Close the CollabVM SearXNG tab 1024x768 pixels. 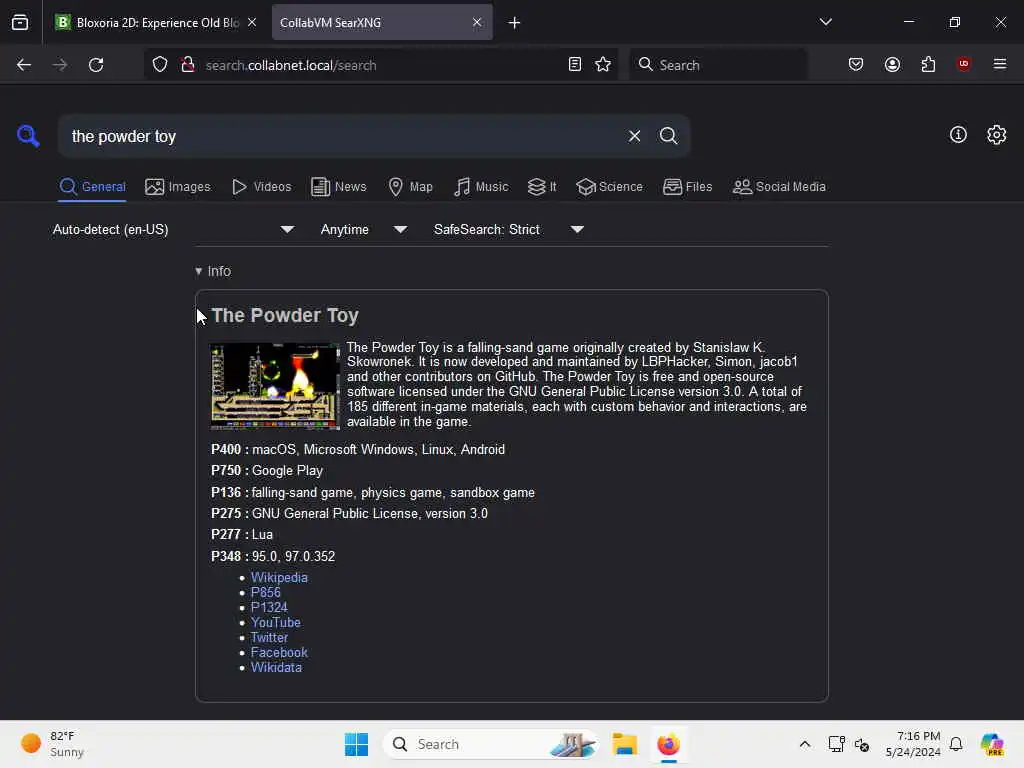[x=477, y=22]
